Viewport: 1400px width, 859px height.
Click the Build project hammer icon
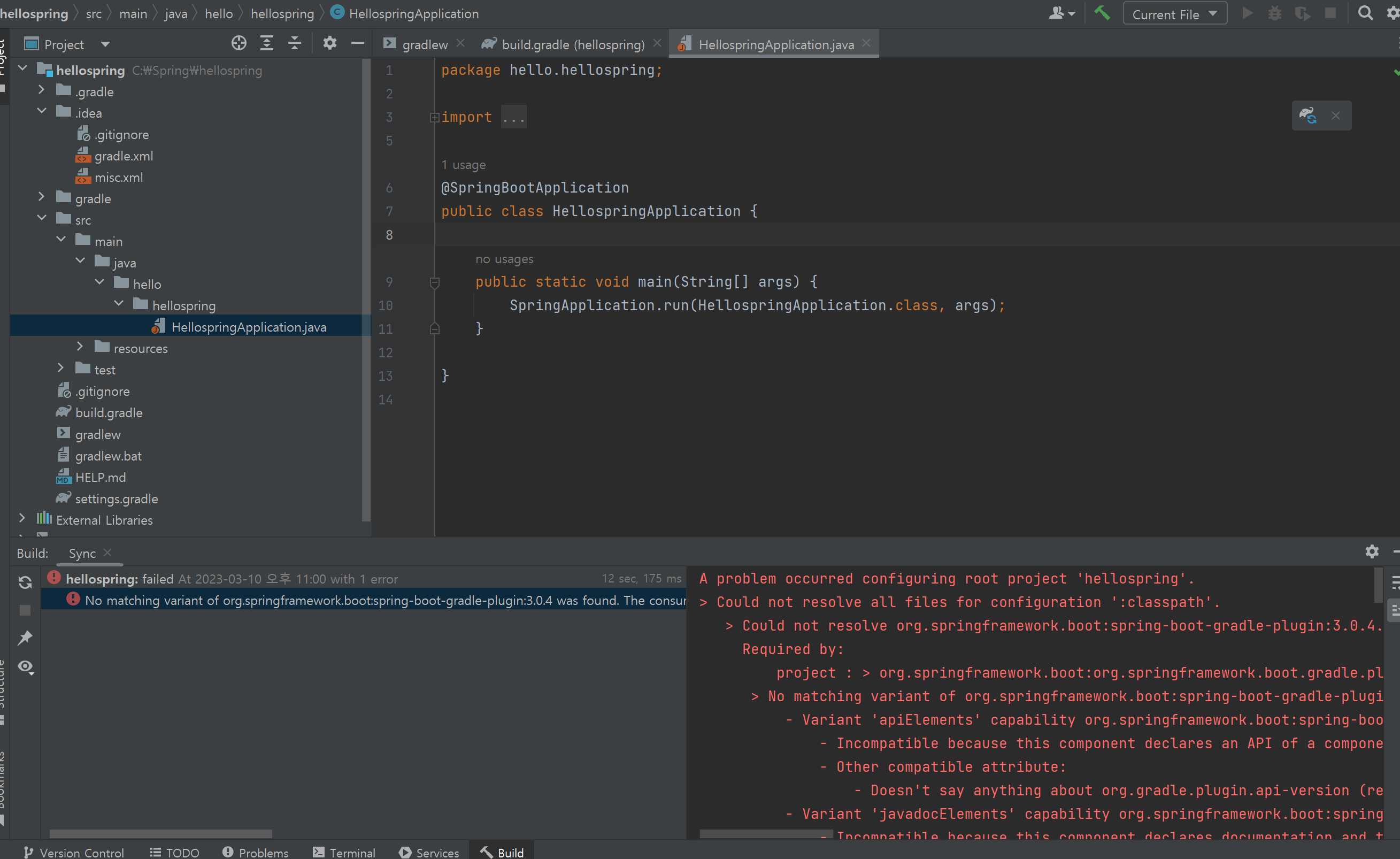pos(1102,13)
